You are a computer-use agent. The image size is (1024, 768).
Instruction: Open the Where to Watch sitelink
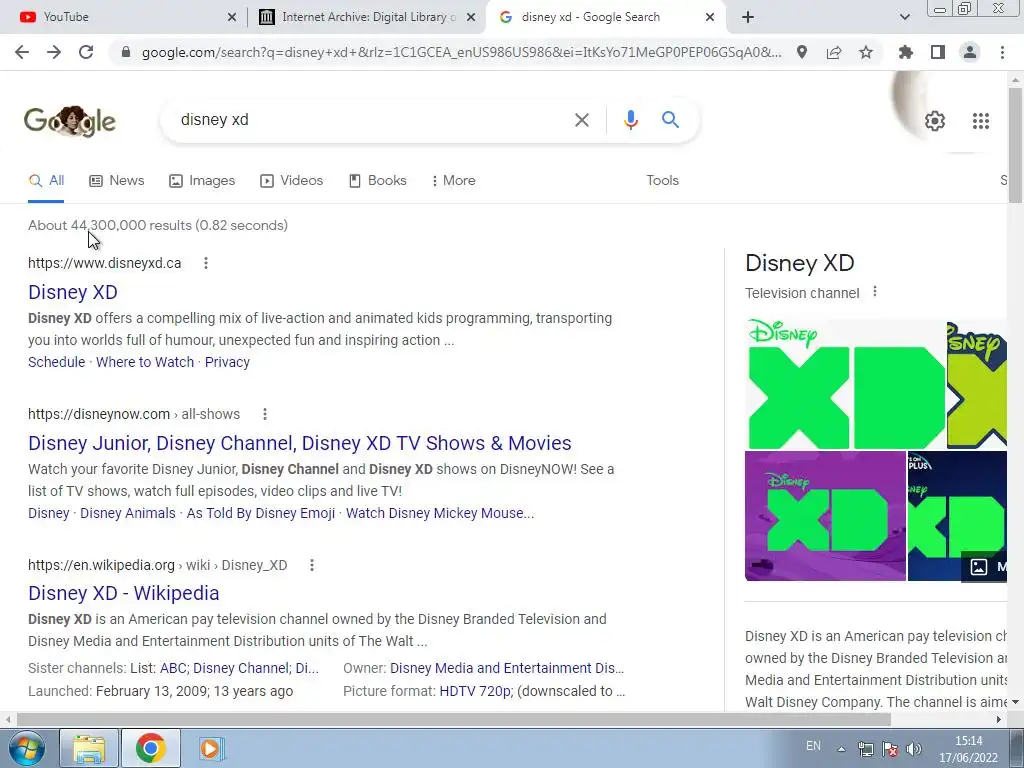point(145,362)
